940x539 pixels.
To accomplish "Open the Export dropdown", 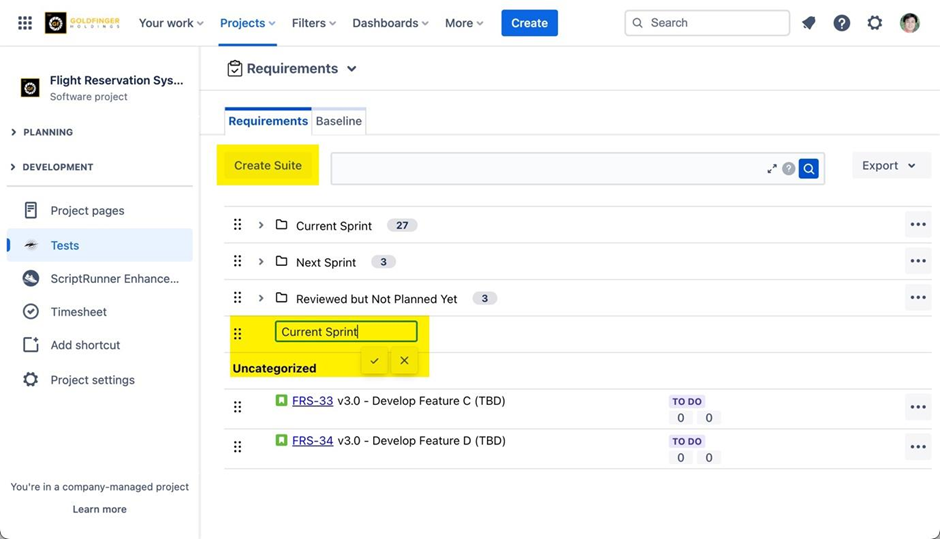I will (890, 165).
